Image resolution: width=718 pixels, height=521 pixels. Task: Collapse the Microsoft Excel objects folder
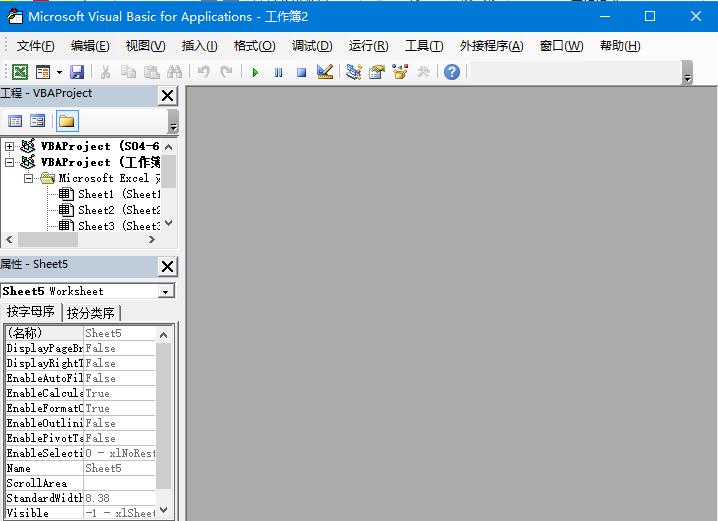point(29,178)
